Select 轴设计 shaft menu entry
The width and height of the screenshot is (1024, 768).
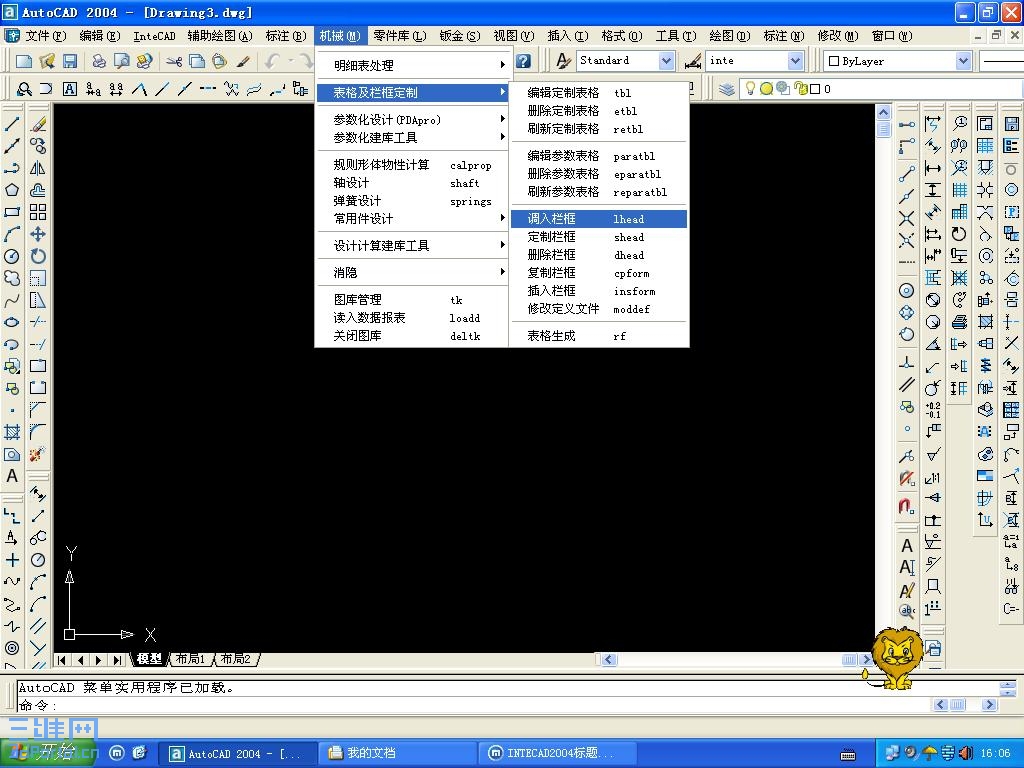pyautogui.click(x=411, y=183)
